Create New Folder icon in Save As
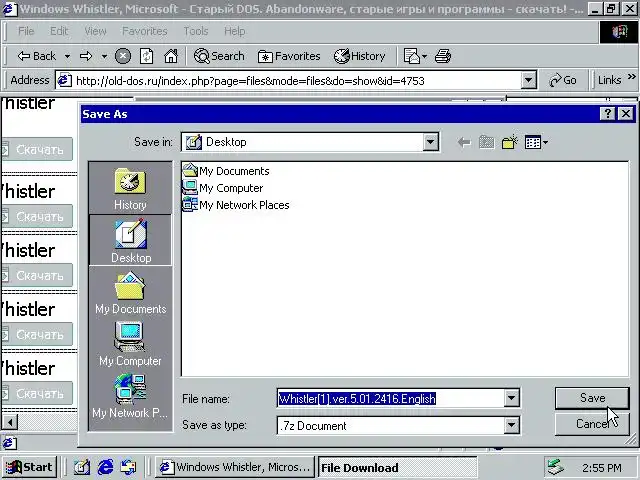The width and height of the screenshot is (640, 480). point(510,142)
